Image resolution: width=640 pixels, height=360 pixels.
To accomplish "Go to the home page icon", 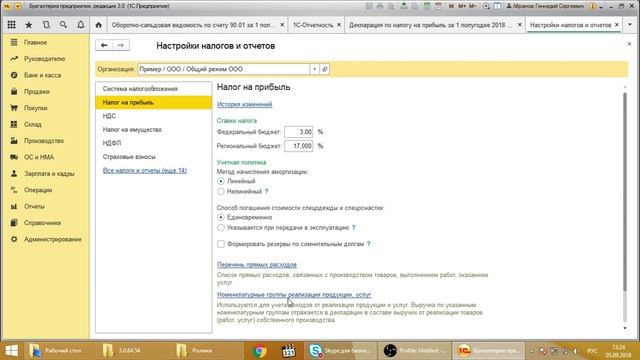I will tap(98, 25).
